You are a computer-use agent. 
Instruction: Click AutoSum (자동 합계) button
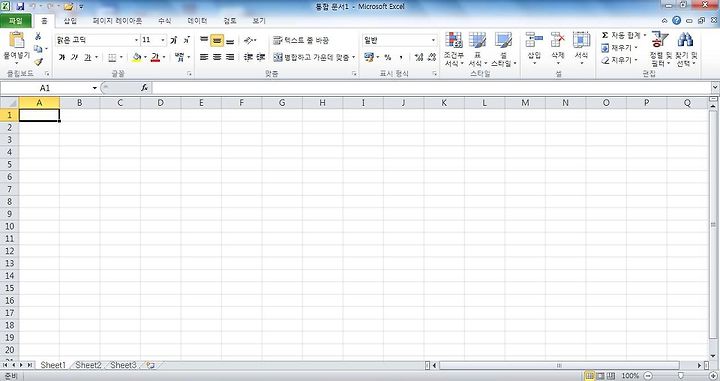click(x=623, y=35)
